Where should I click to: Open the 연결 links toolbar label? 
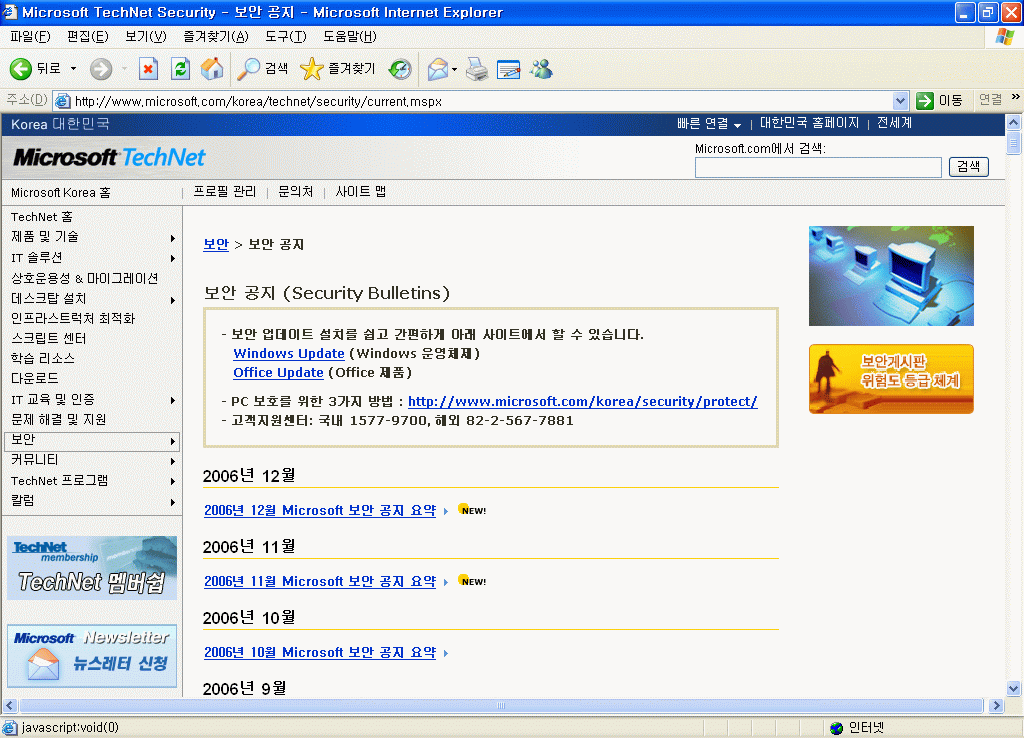pyautogui.click(x=990, y=100)
